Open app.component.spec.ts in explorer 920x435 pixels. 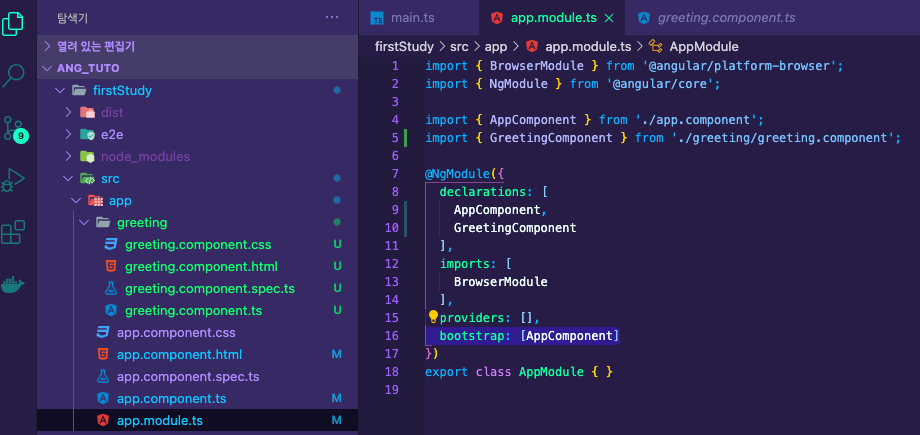[x=198, y=376]
